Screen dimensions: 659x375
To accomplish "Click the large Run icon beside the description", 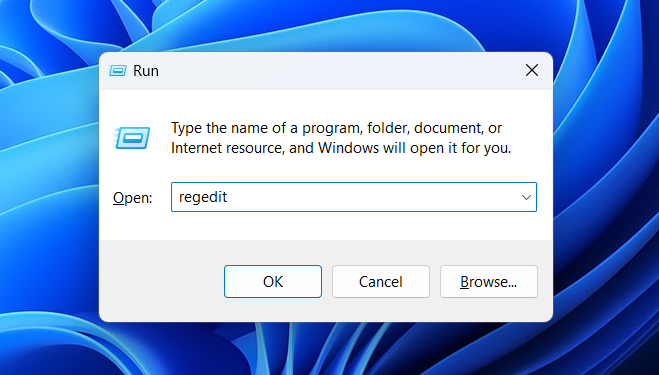I will point(132,138).
